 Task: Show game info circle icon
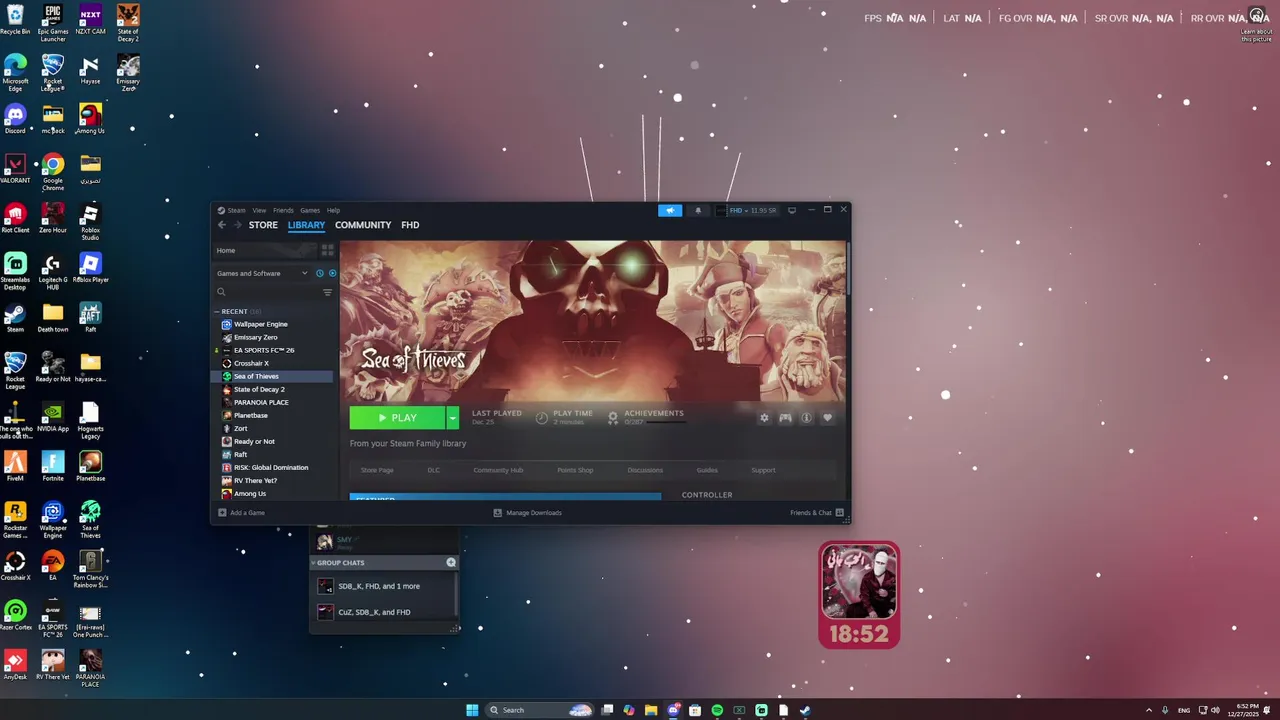[806, 418]
